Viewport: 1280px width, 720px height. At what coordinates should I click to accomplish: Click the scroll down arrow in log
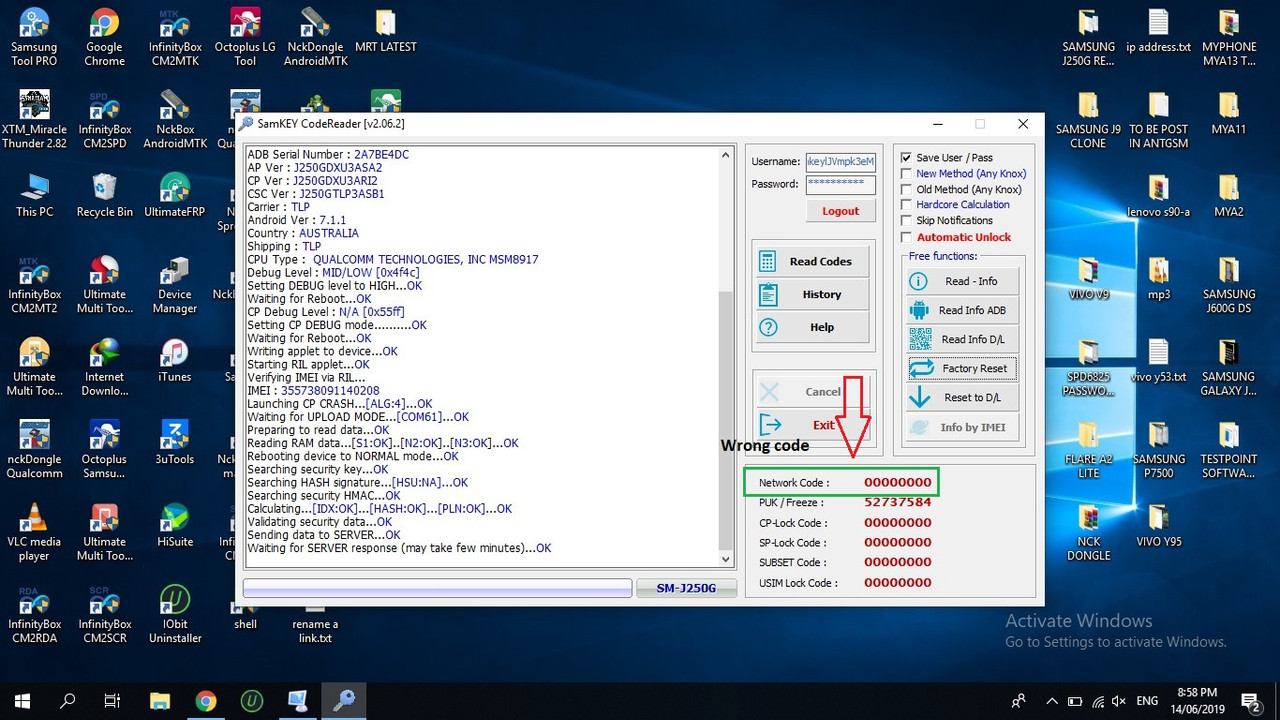coord(726,560)
